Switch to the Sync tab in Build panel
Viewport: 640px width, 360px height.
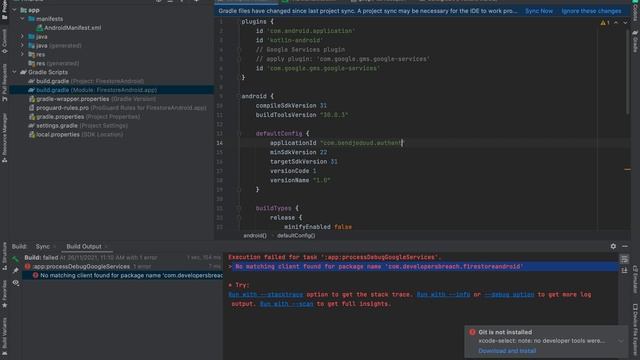[x=42, y=247]
